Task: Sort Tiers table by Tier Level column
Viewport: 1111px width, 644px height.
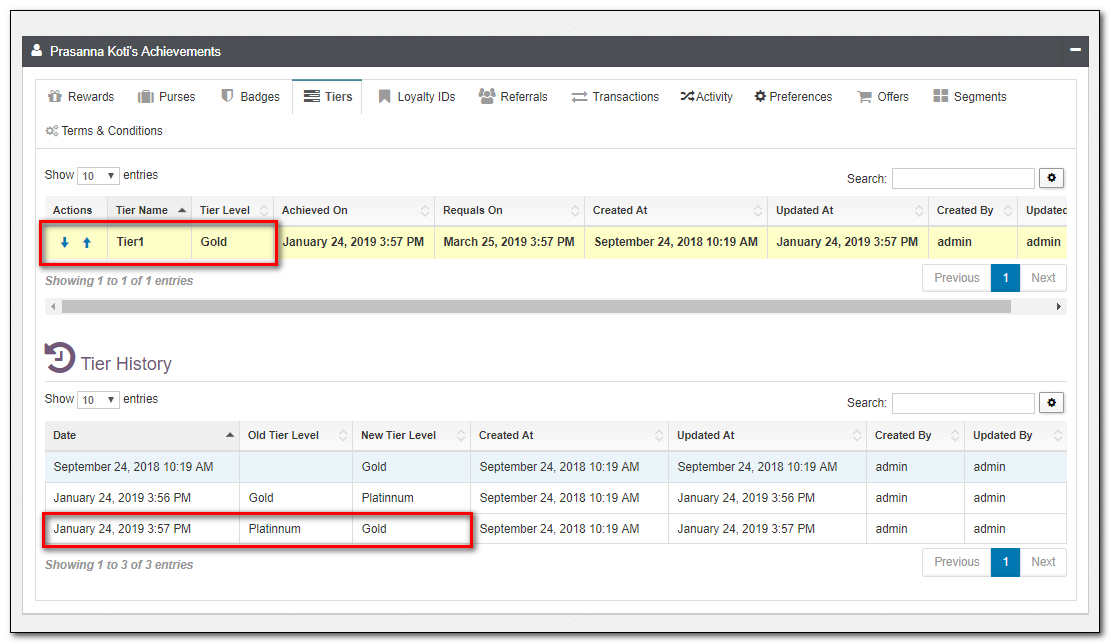Action: 232,211
